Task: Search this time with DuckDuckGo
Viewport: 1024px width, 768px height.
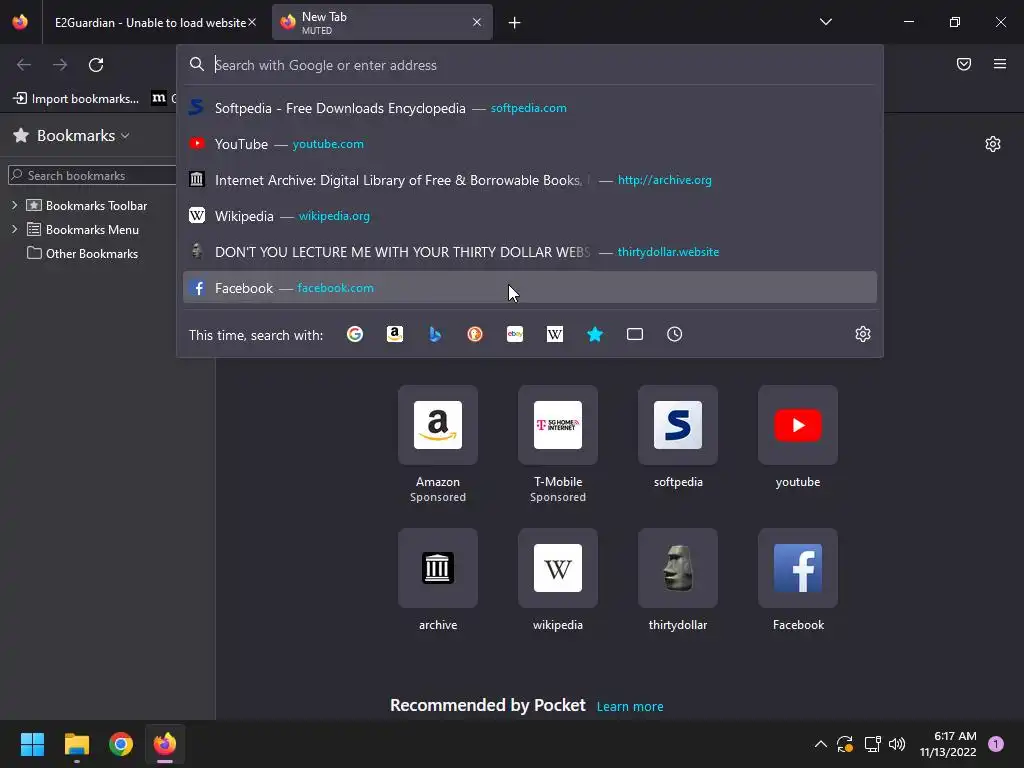Action: pyautogui.click(x=475, y=334)
